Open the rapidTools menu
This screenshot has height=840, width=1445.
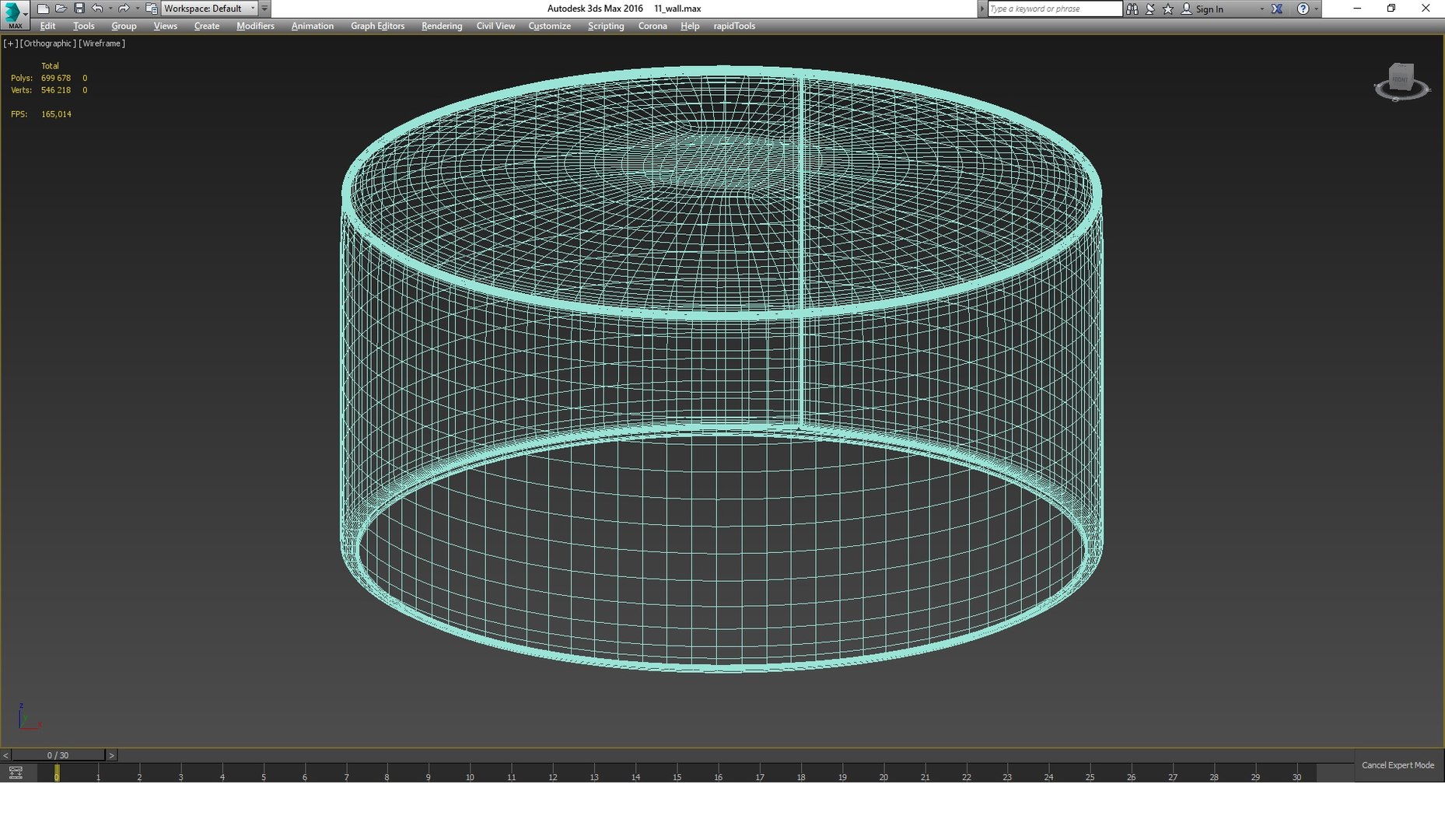[734, 26]
